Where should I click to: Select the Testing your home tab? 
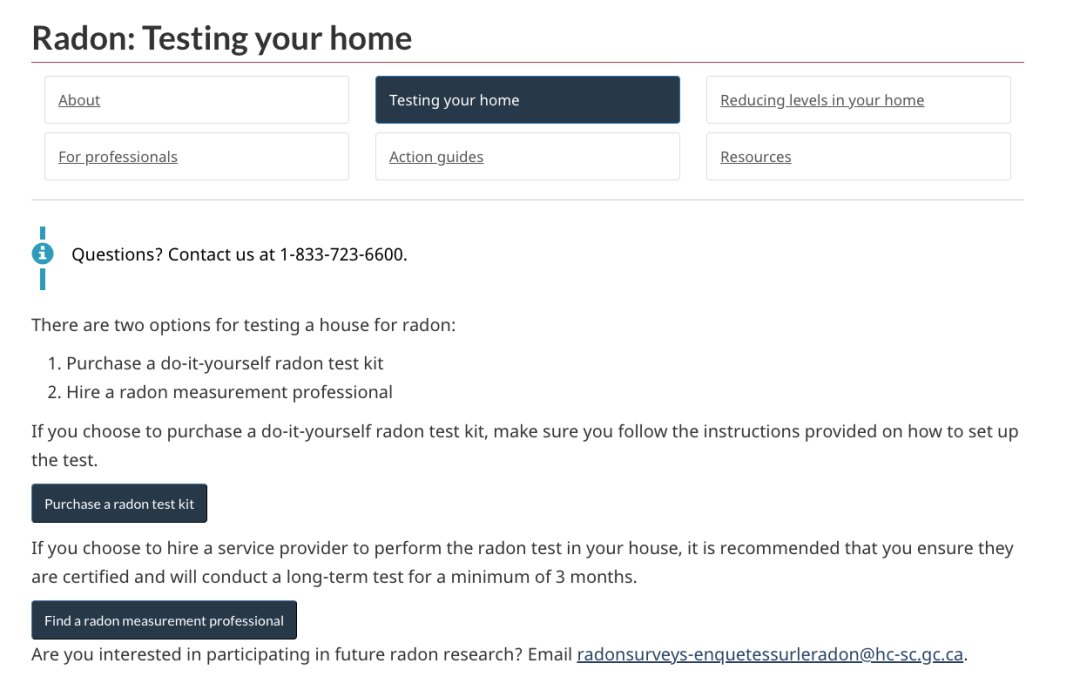pos(527,100)
